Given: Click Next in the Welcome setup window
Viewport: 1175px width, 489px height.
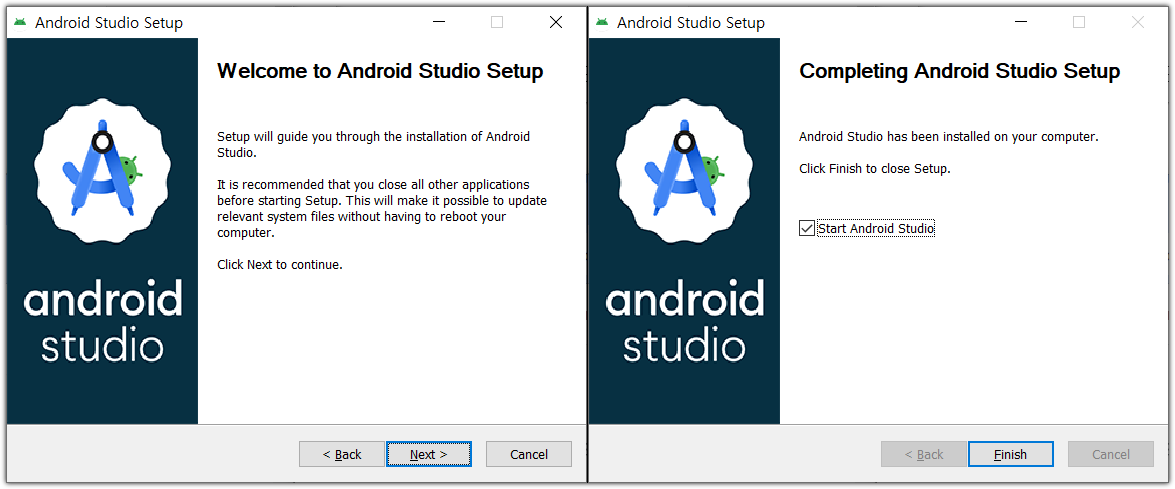Looking at the screenshot, I should tap(429, 454).
